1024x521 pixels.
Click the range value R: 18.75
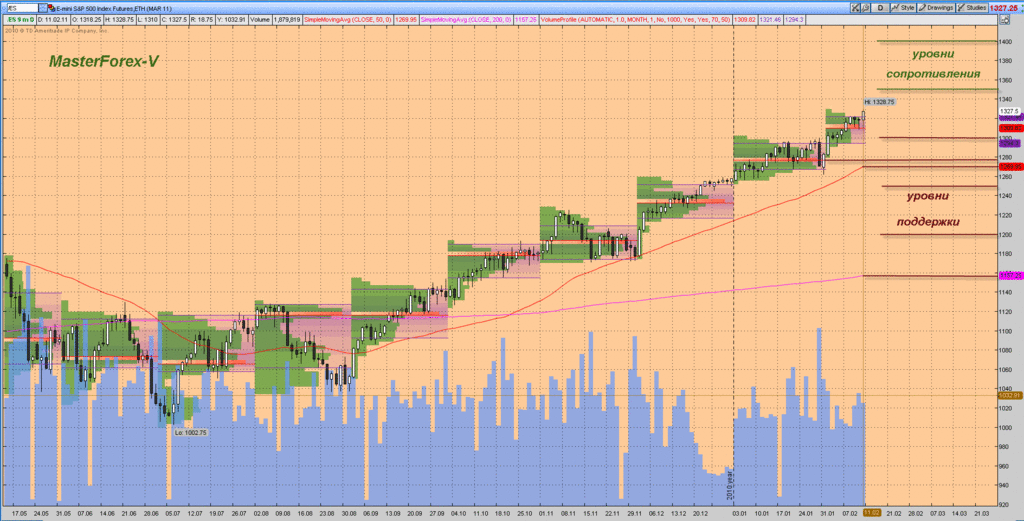coord(202,20)
